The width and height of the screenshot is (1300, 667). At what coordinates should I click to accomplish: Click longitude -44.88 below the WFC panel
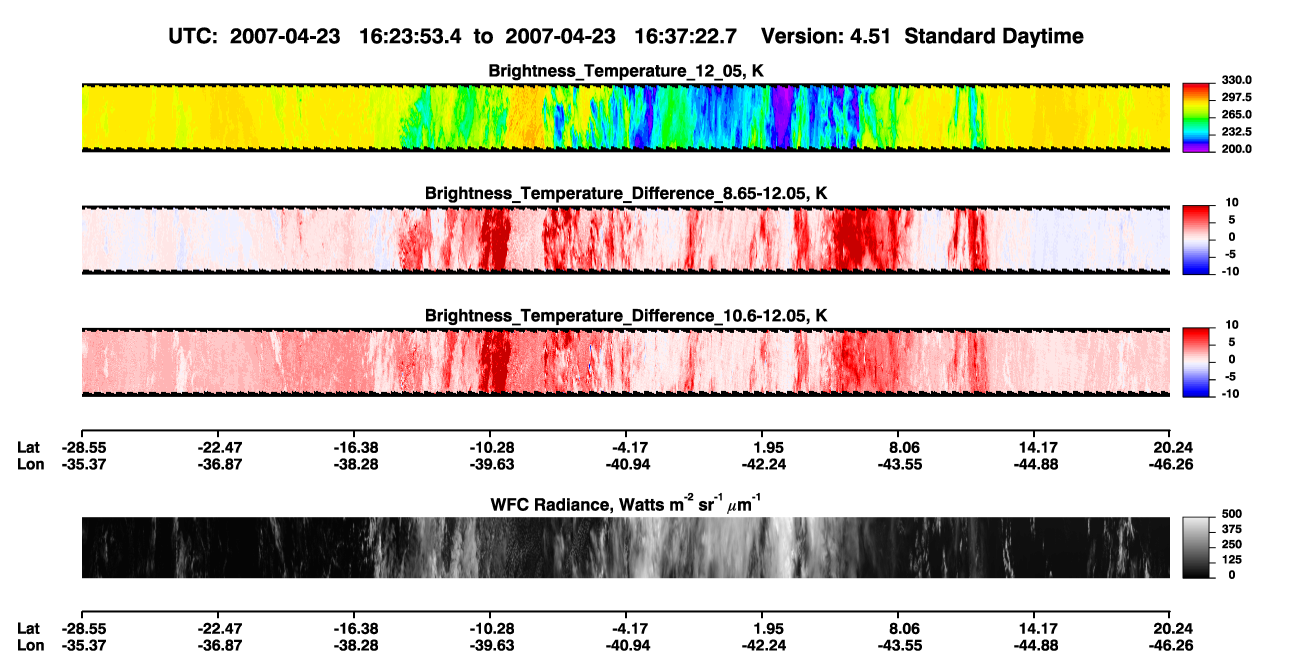point(1035,646)
